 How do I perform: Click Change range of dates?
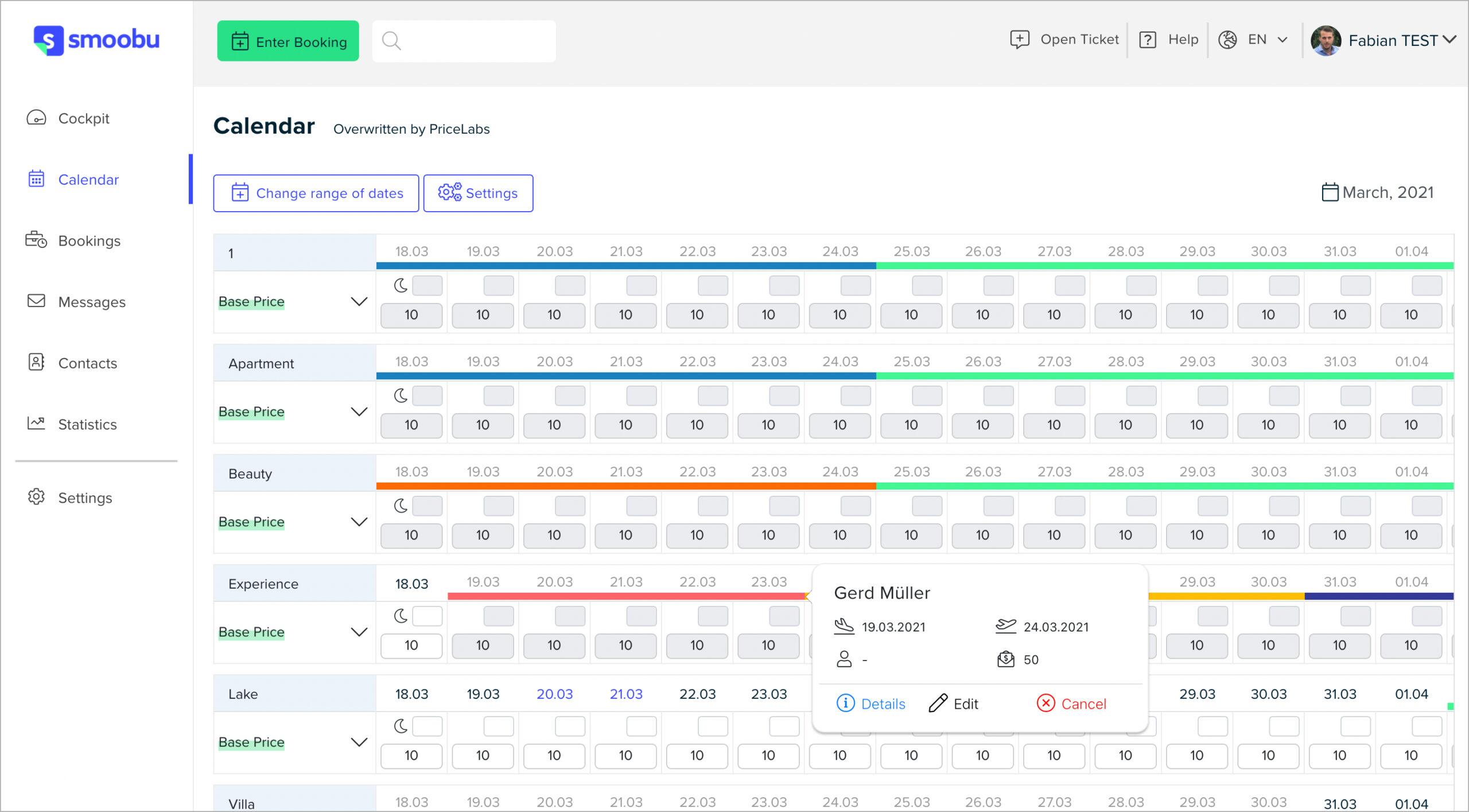pos(316,193)
